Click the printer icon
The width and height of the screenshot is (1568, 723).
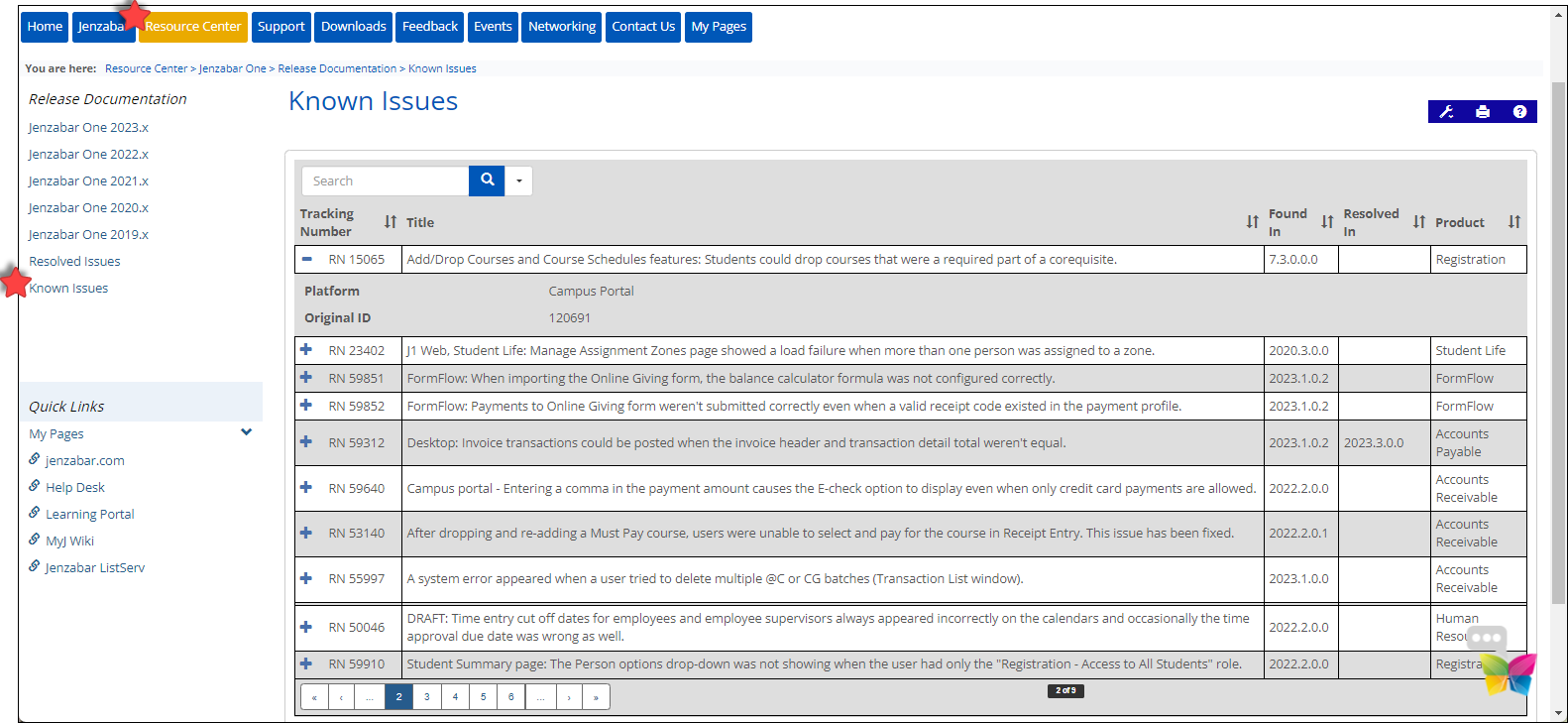[1483, 112]
